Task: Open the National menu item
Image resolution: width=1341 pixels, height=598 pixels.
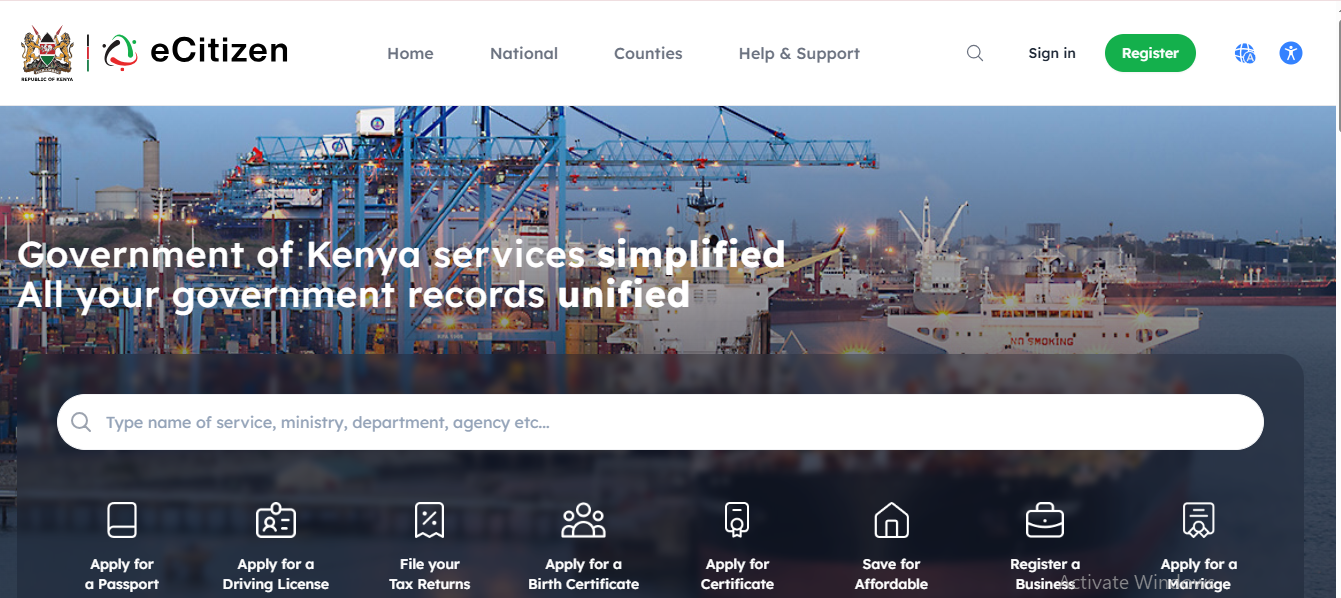Action: coord(524,54)
